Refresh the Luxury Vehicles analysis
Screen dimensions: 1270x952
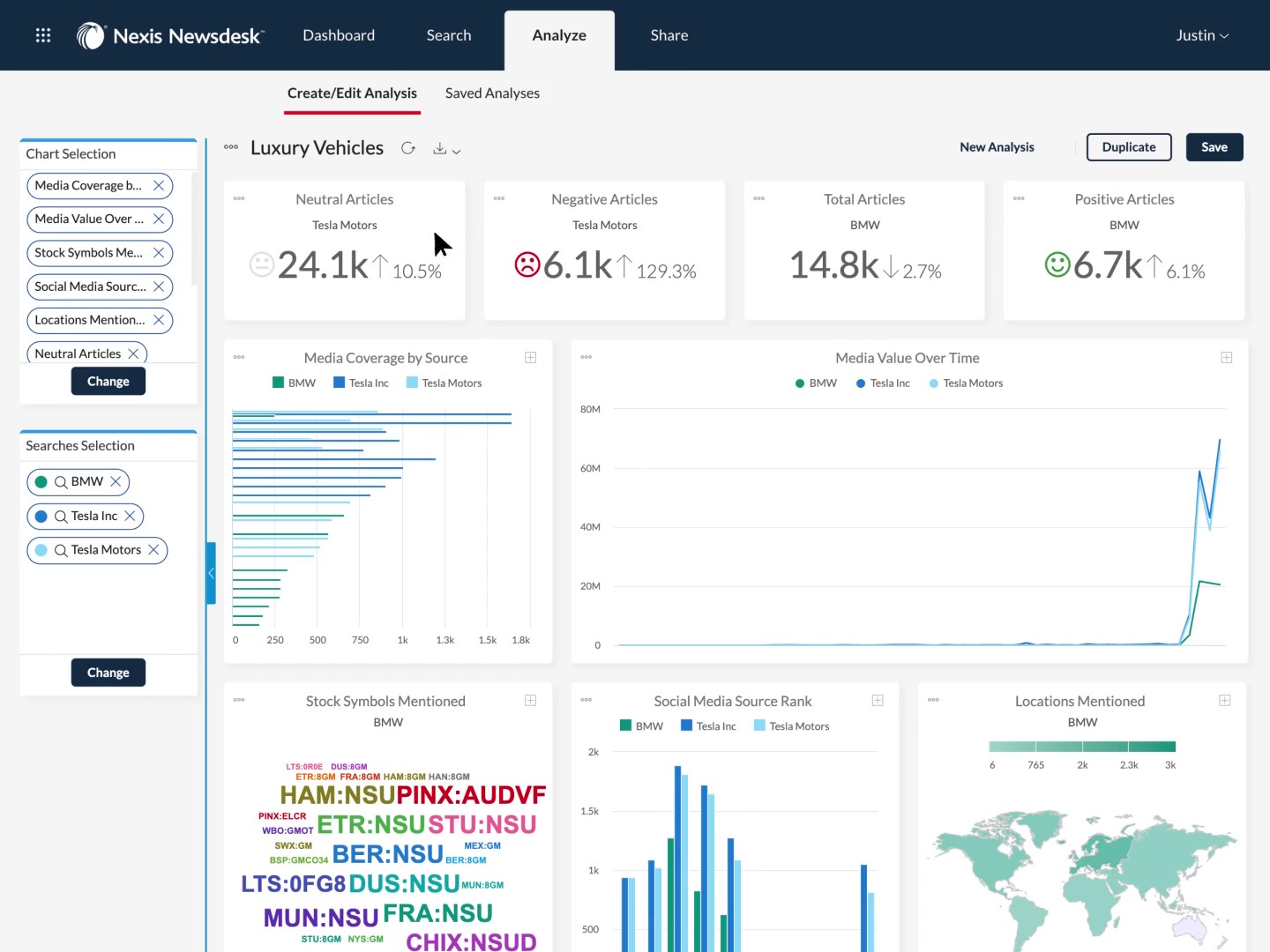coord(408,148)
